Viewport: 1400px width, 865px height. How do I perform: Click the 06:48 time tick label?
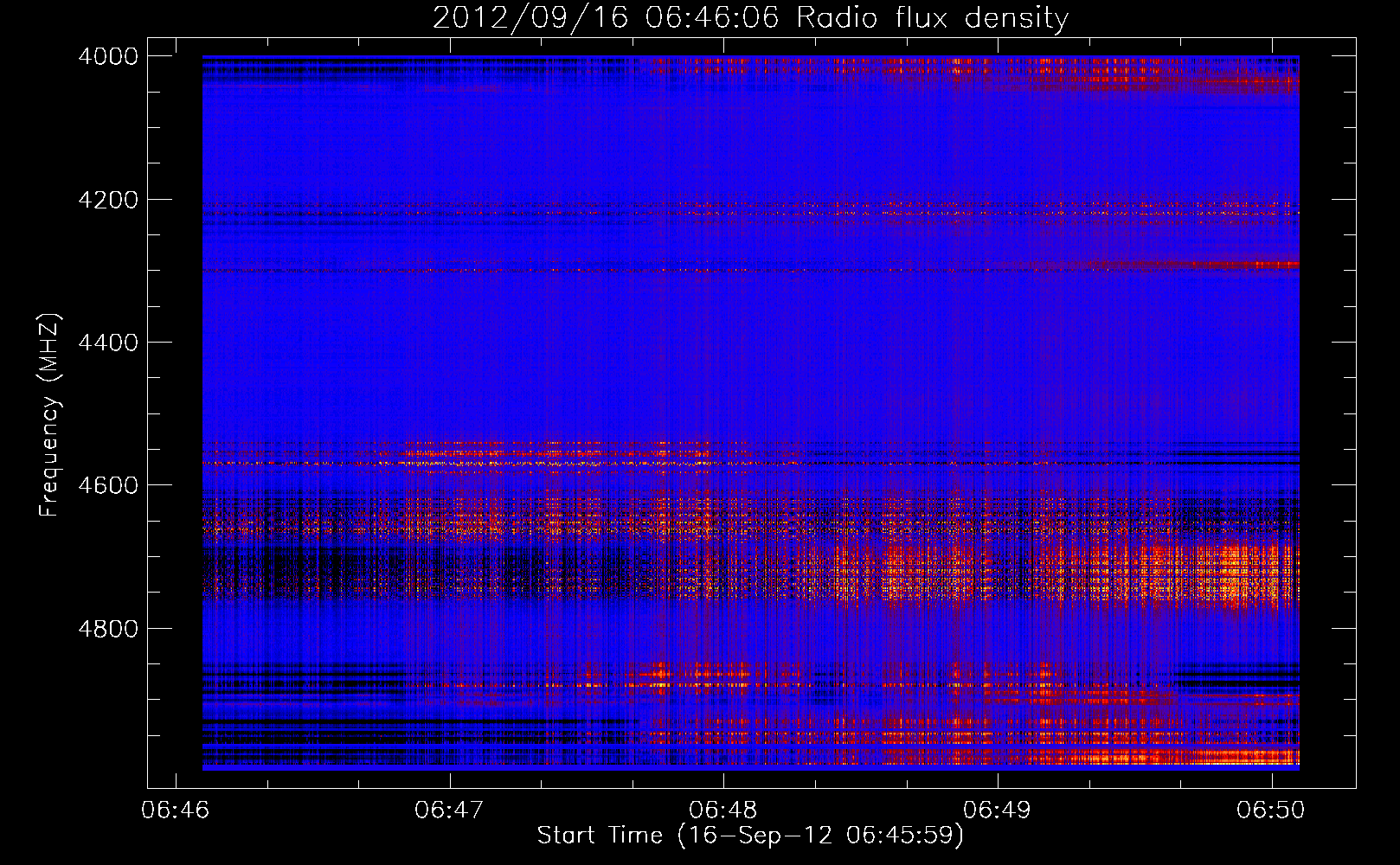pos(723,810)
